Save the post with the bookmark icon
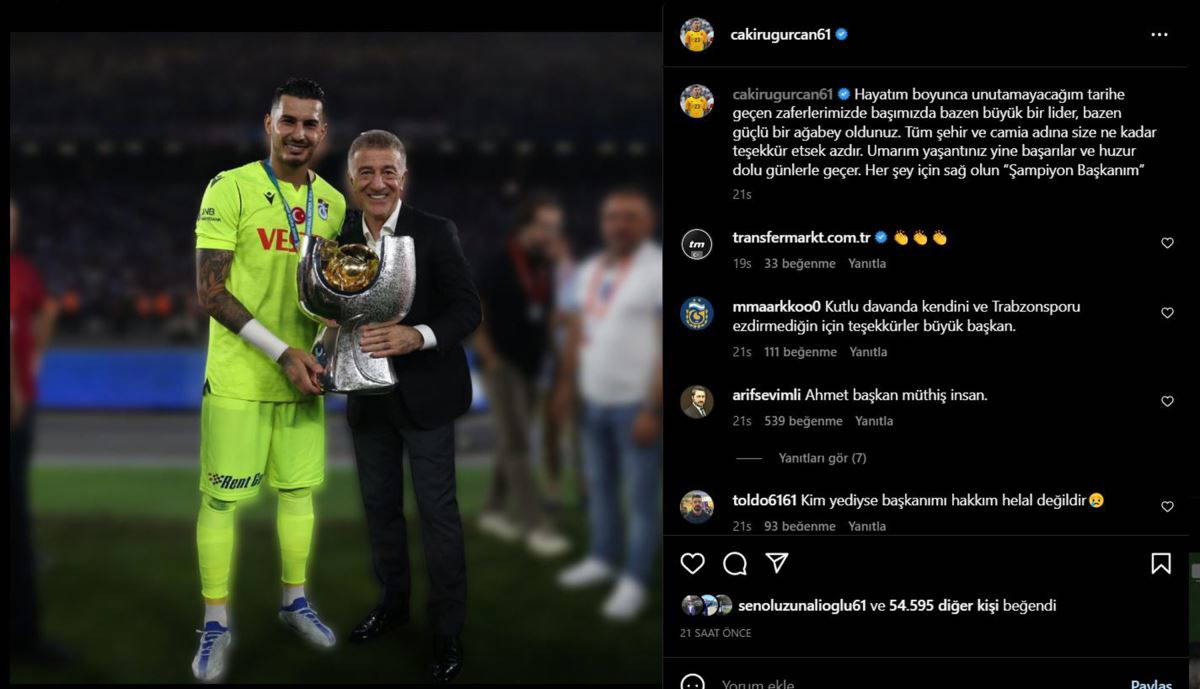1200x689 pixels. 1161,563
